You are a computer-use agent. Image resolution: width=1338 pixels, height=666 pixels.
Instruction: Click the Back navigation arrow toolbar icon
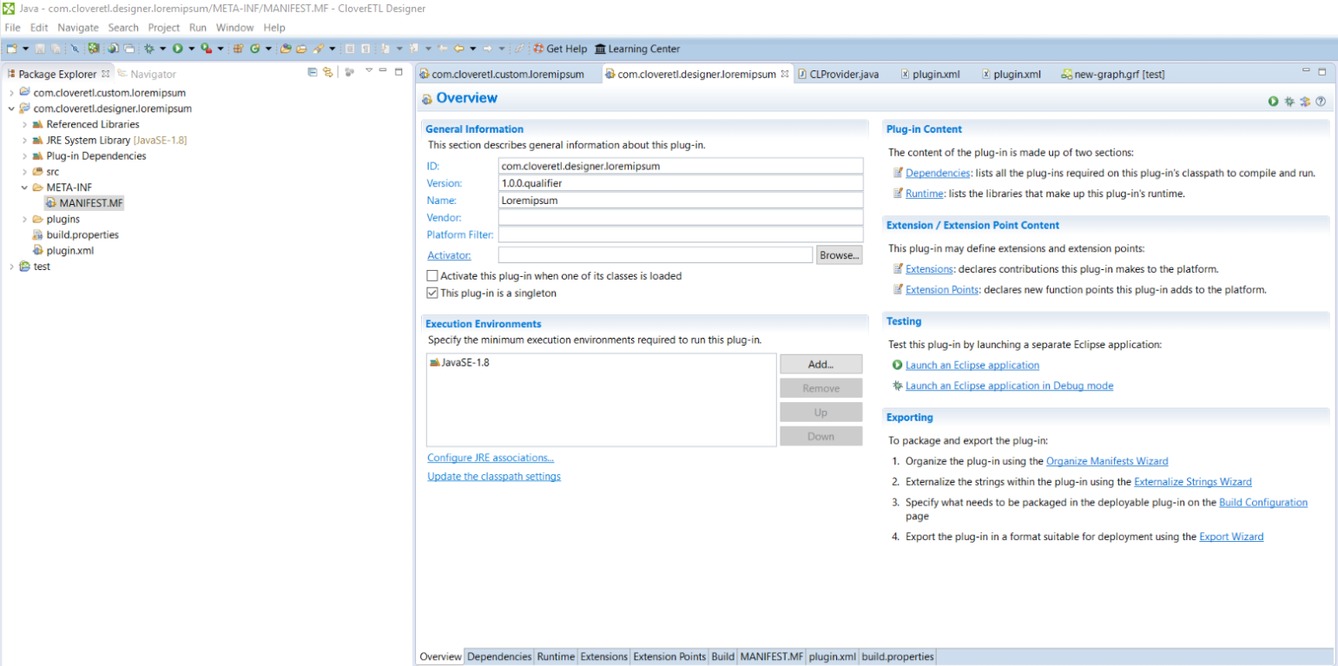coord(459,48)
